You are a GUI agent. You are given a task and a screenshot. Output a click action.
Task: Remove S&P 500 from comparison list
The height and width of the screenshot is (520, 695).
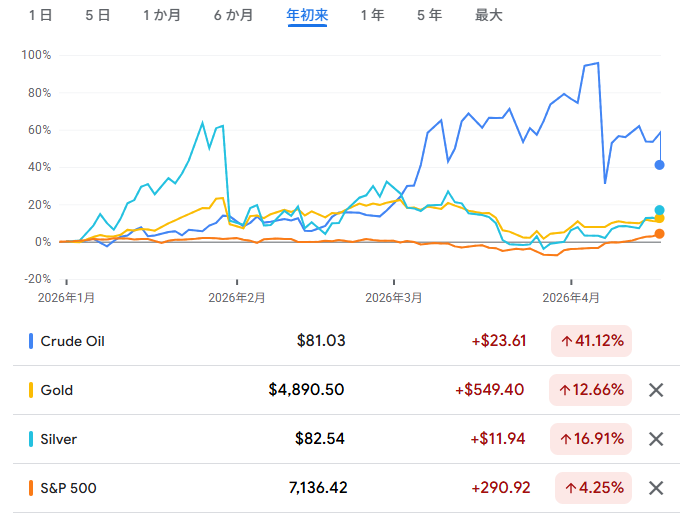[656, 488]
